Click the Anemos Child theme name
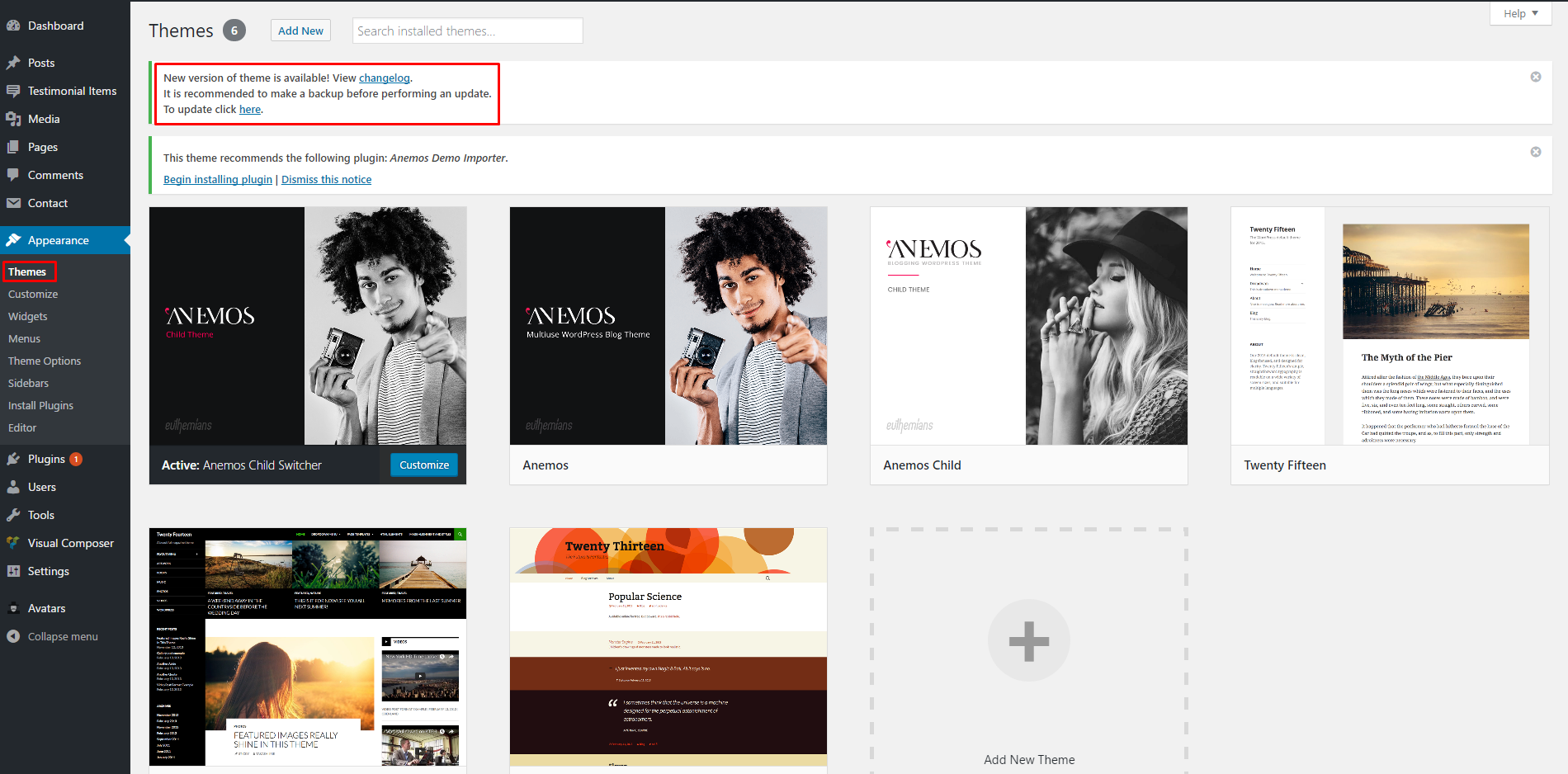The width and height of the screenshot is (1568, 774). pyautogui.click(x=922, y=465)
